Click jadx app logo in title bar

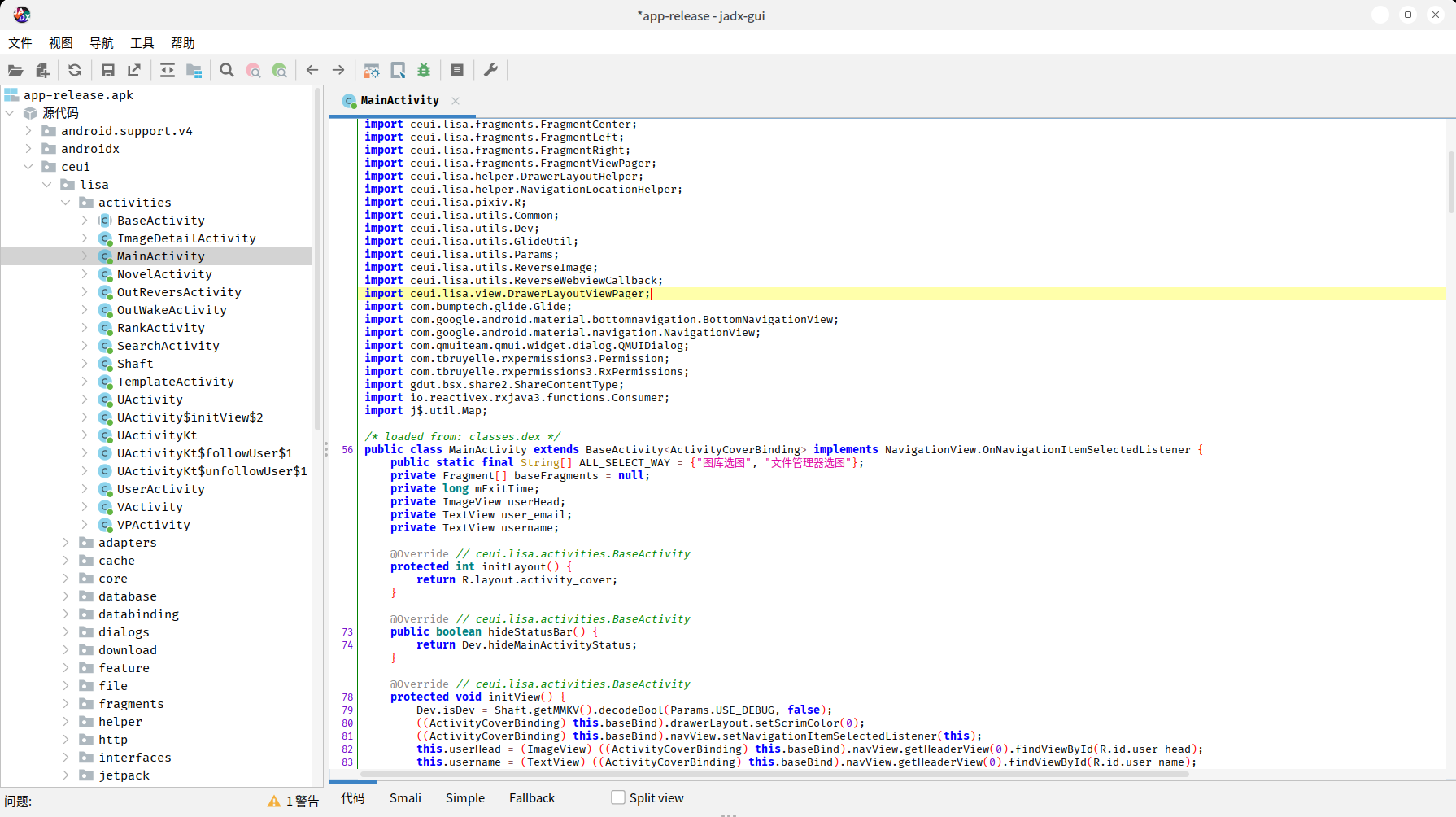22,15
